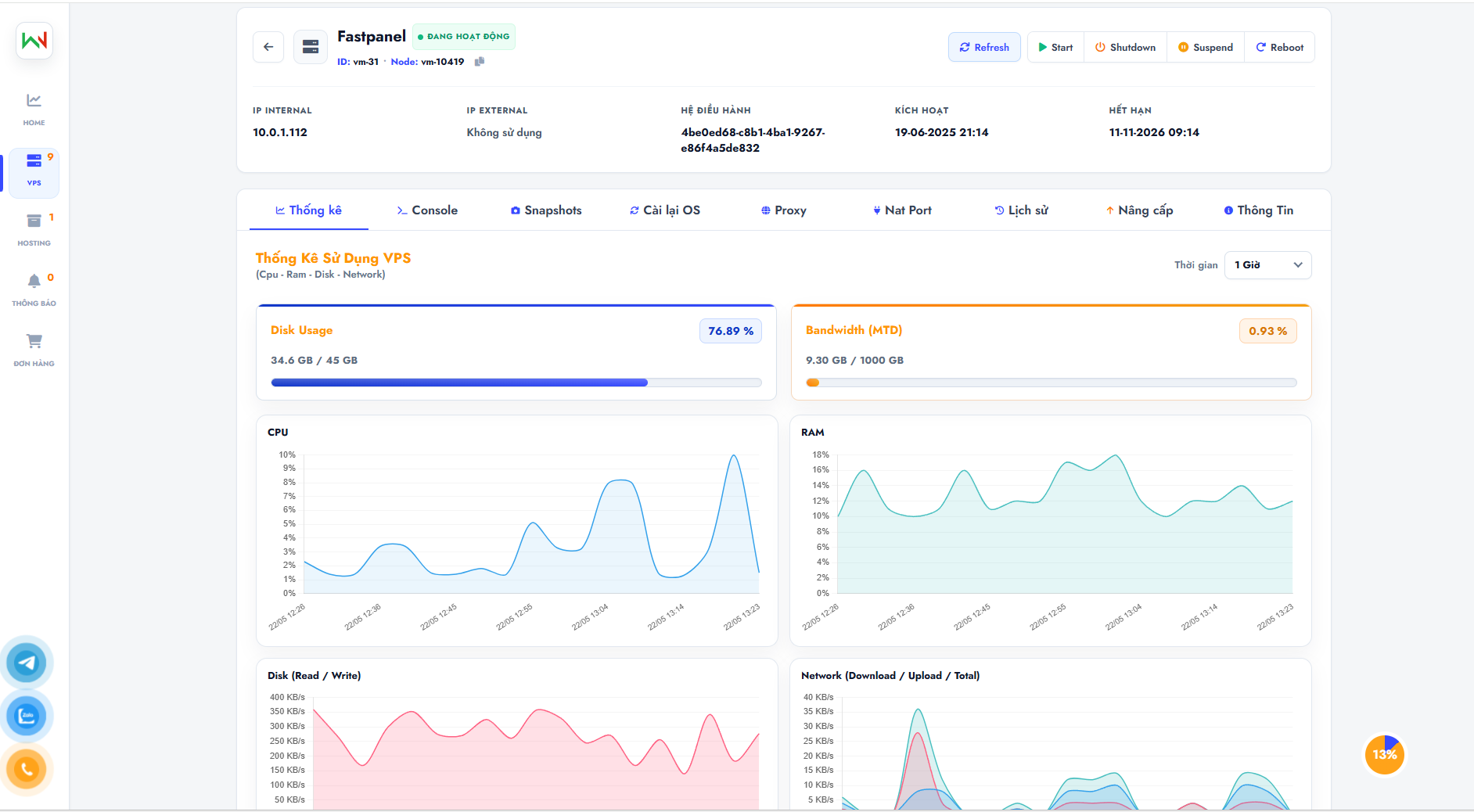The width and height of the screenshot is (1474, 812).
Task: Click the ID vm-31 label
Action: (x=358, y=62)
